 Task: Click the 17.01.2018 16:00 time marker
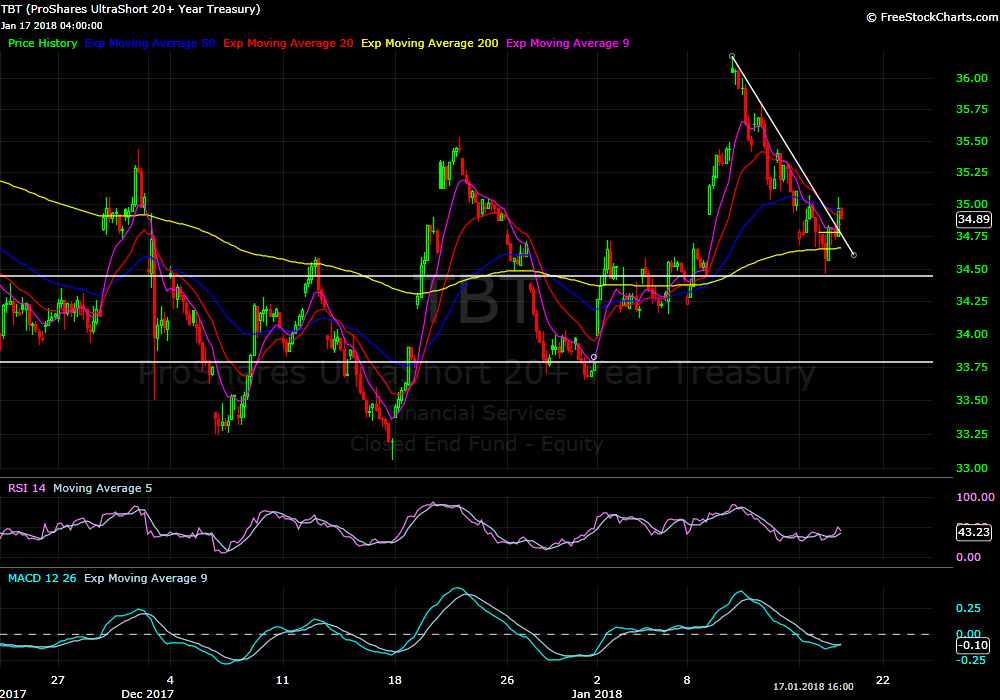[813, 687]
